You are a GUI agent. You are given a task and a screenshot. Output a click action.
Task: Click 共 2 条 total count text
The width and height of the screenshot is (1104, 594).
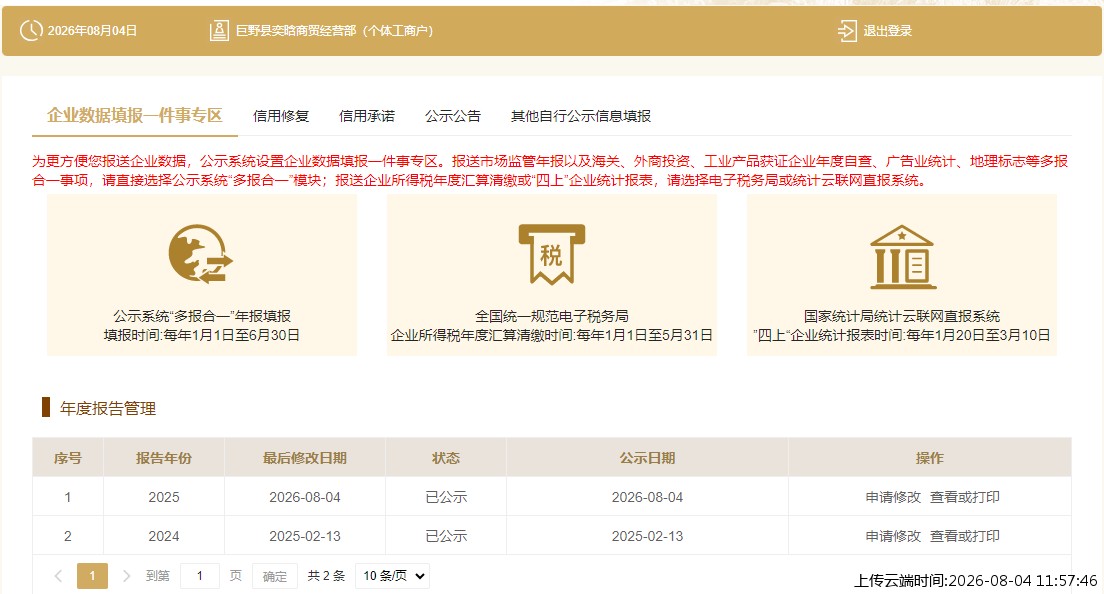click(326, 576)
